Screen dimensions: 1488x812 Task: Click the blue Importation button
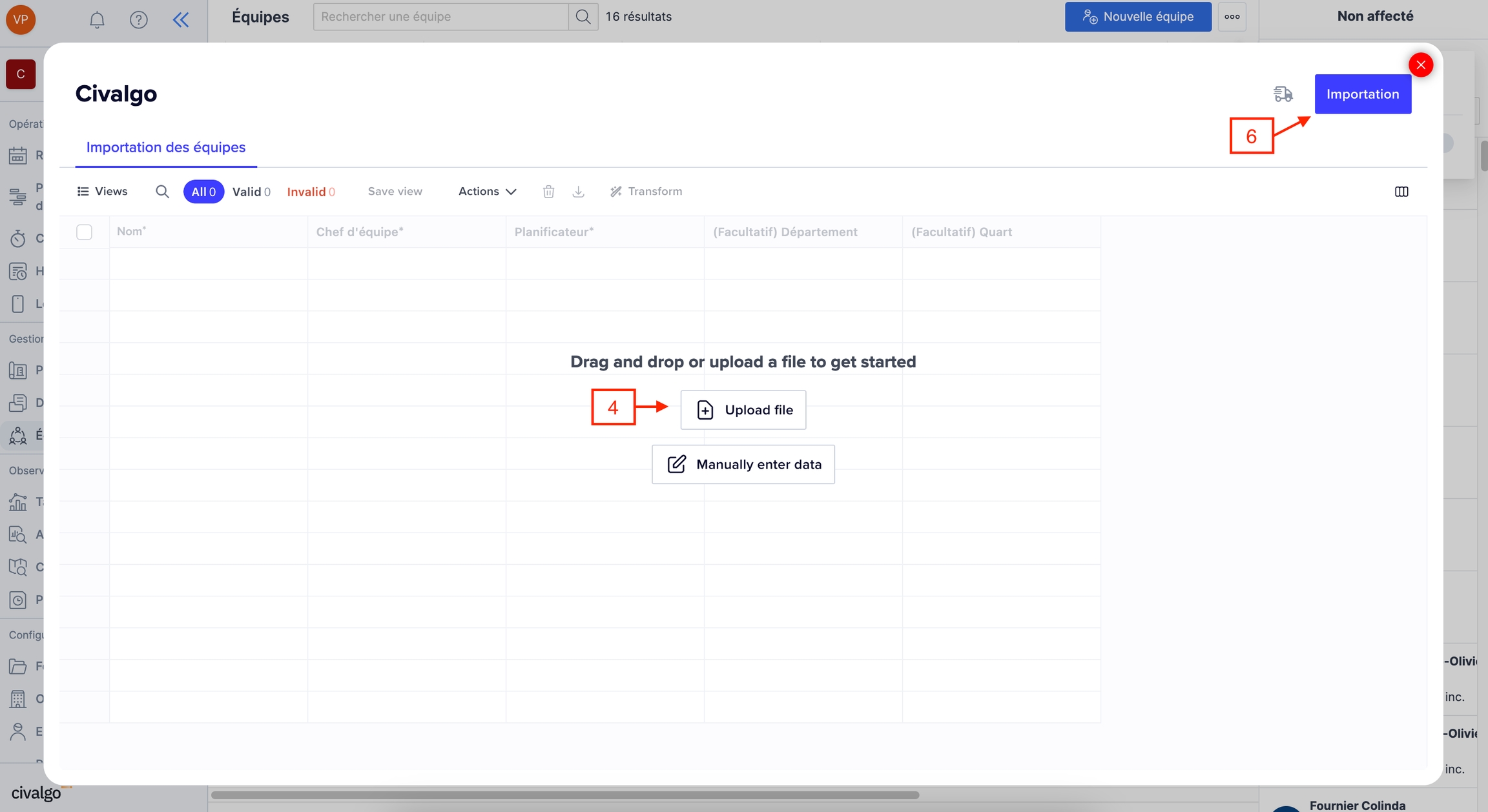[1363, 94]
